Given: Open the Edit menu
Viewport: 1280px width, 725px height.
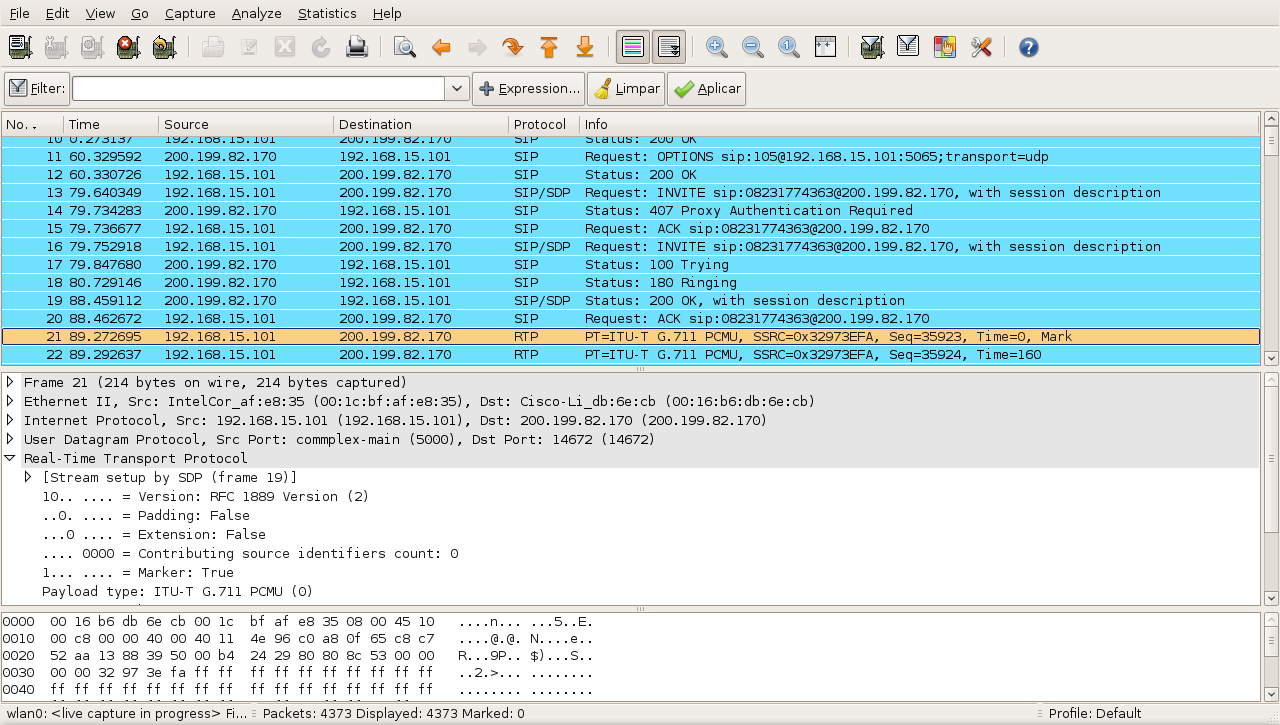Looking at the screenshot, I should click(57, 13).
